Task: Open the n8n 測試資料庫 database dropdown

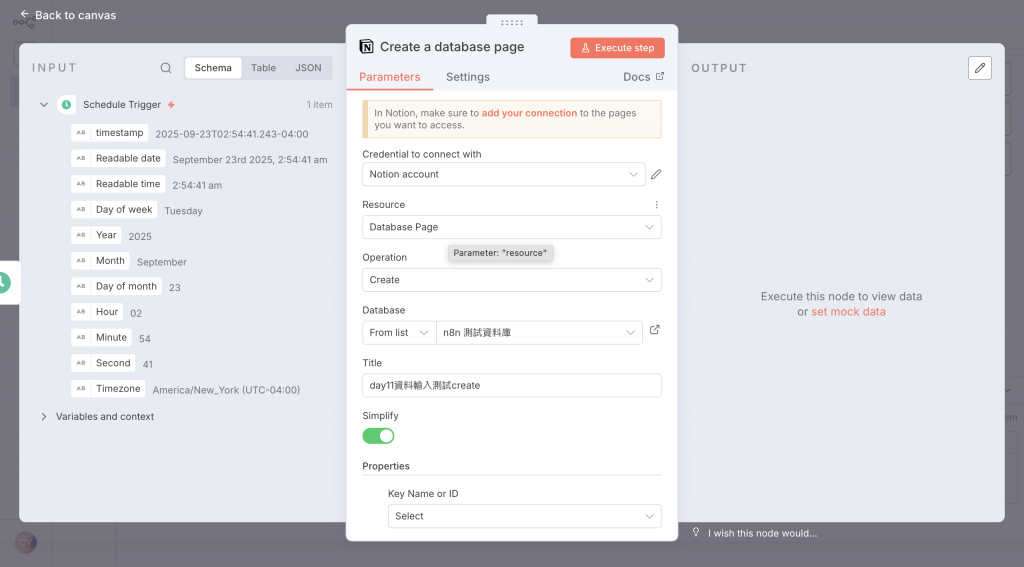Action: (x=539, y=333)
